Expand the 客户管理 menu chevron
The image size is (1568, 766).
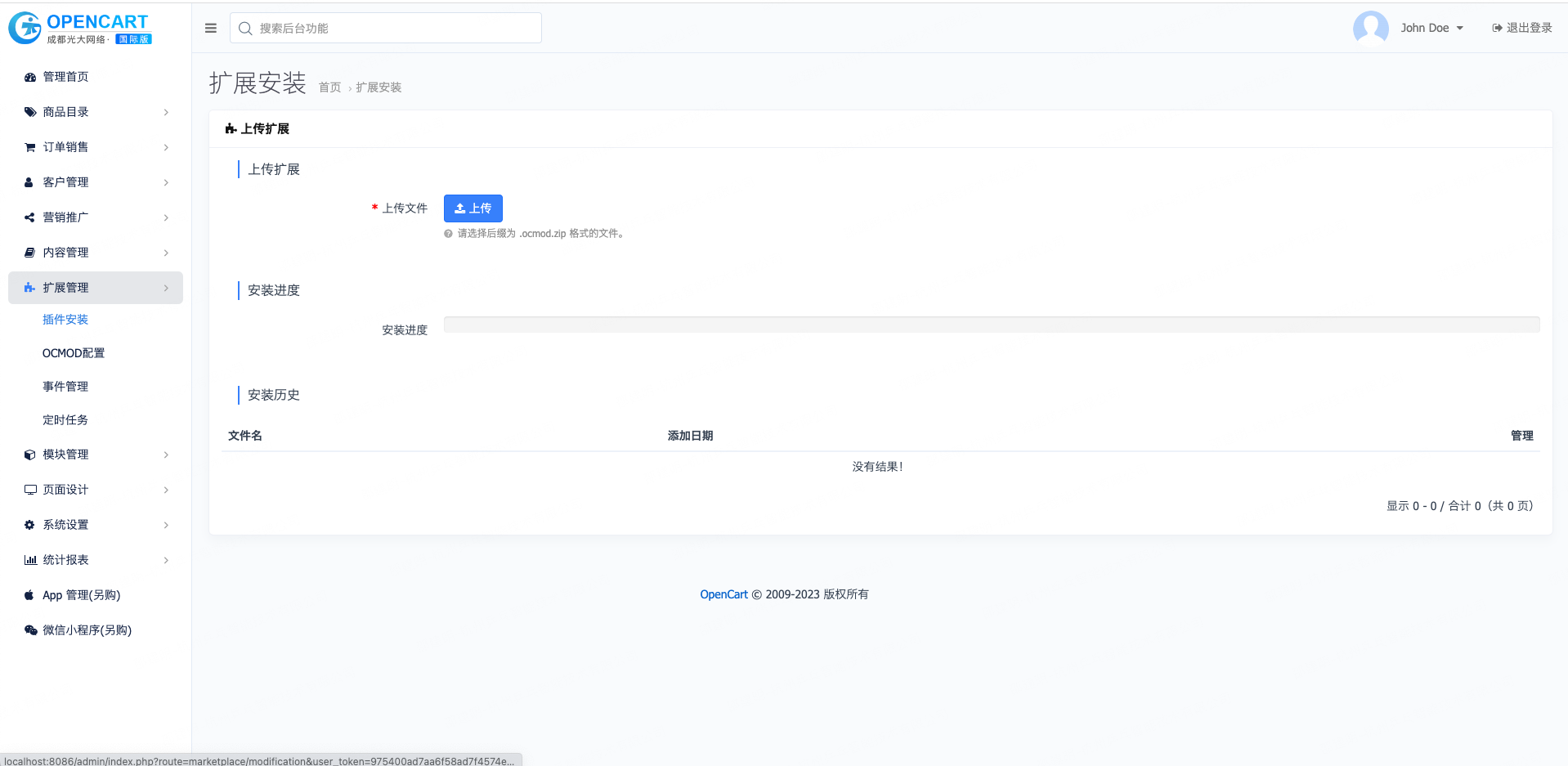point(166,182)
